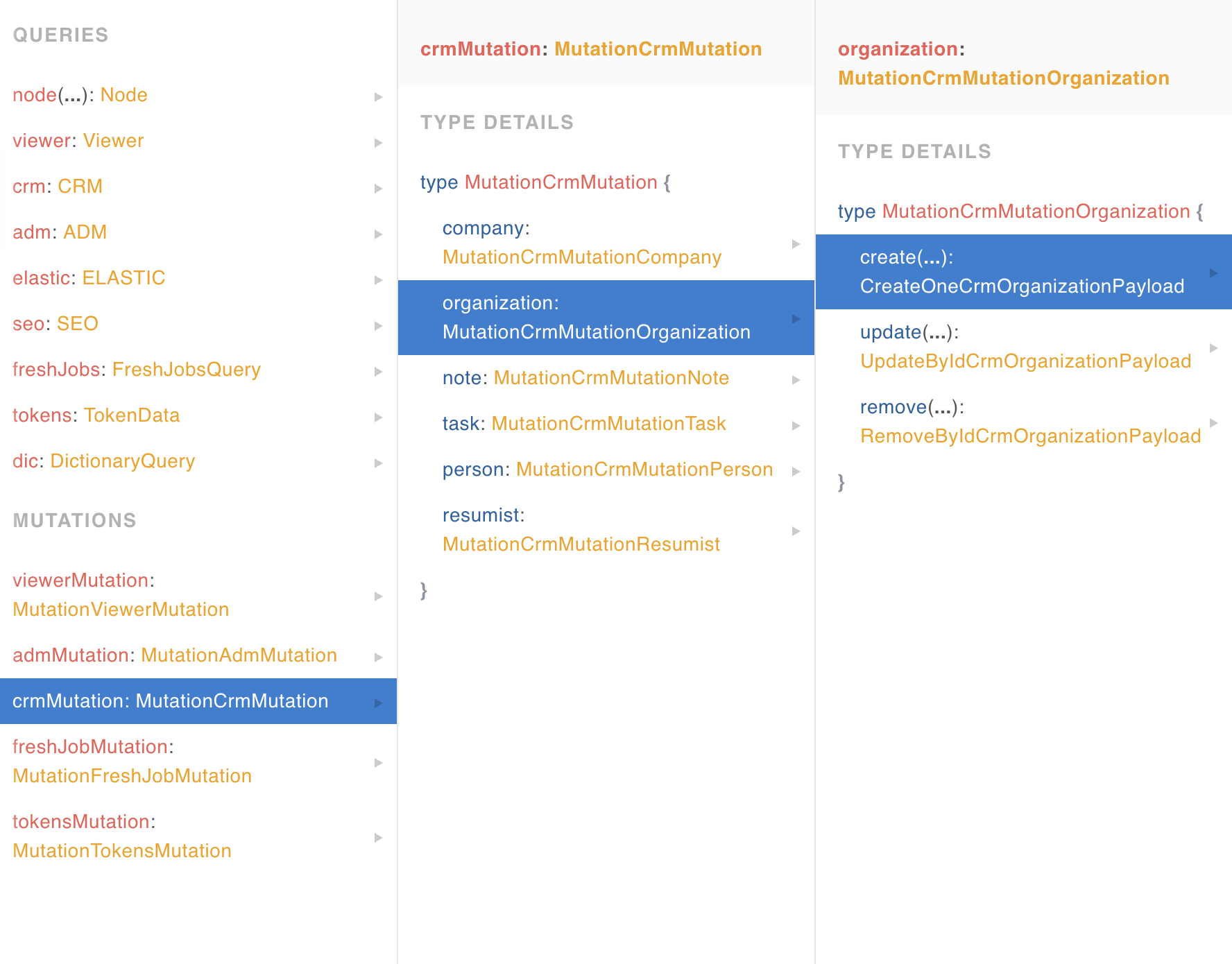Click arrow on organization field row
The image size is (1232, 964).
[x=796, y=318]
